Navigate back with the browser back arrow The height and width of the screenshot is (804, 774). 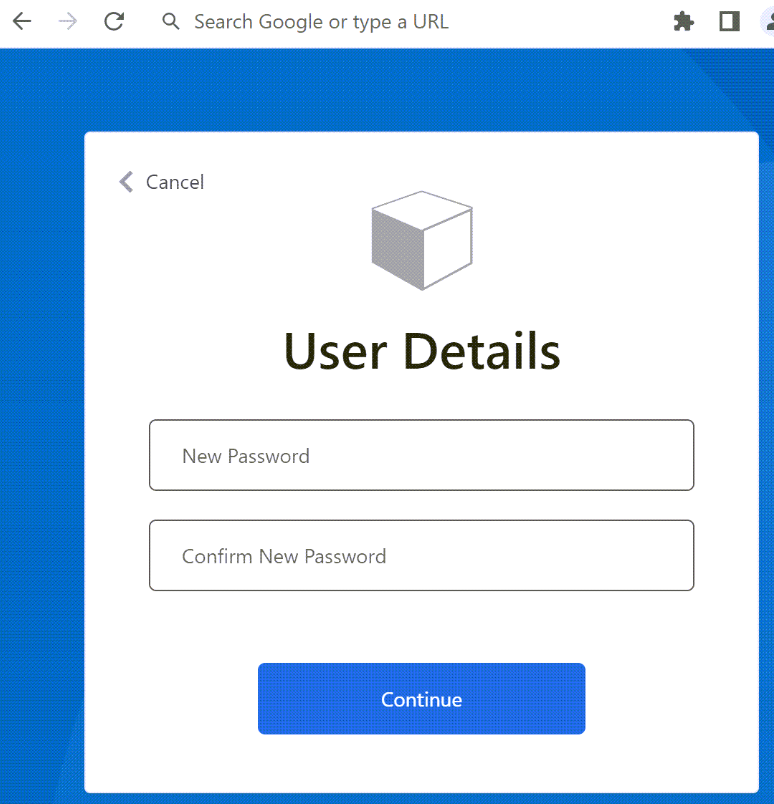tap(21, 20)
